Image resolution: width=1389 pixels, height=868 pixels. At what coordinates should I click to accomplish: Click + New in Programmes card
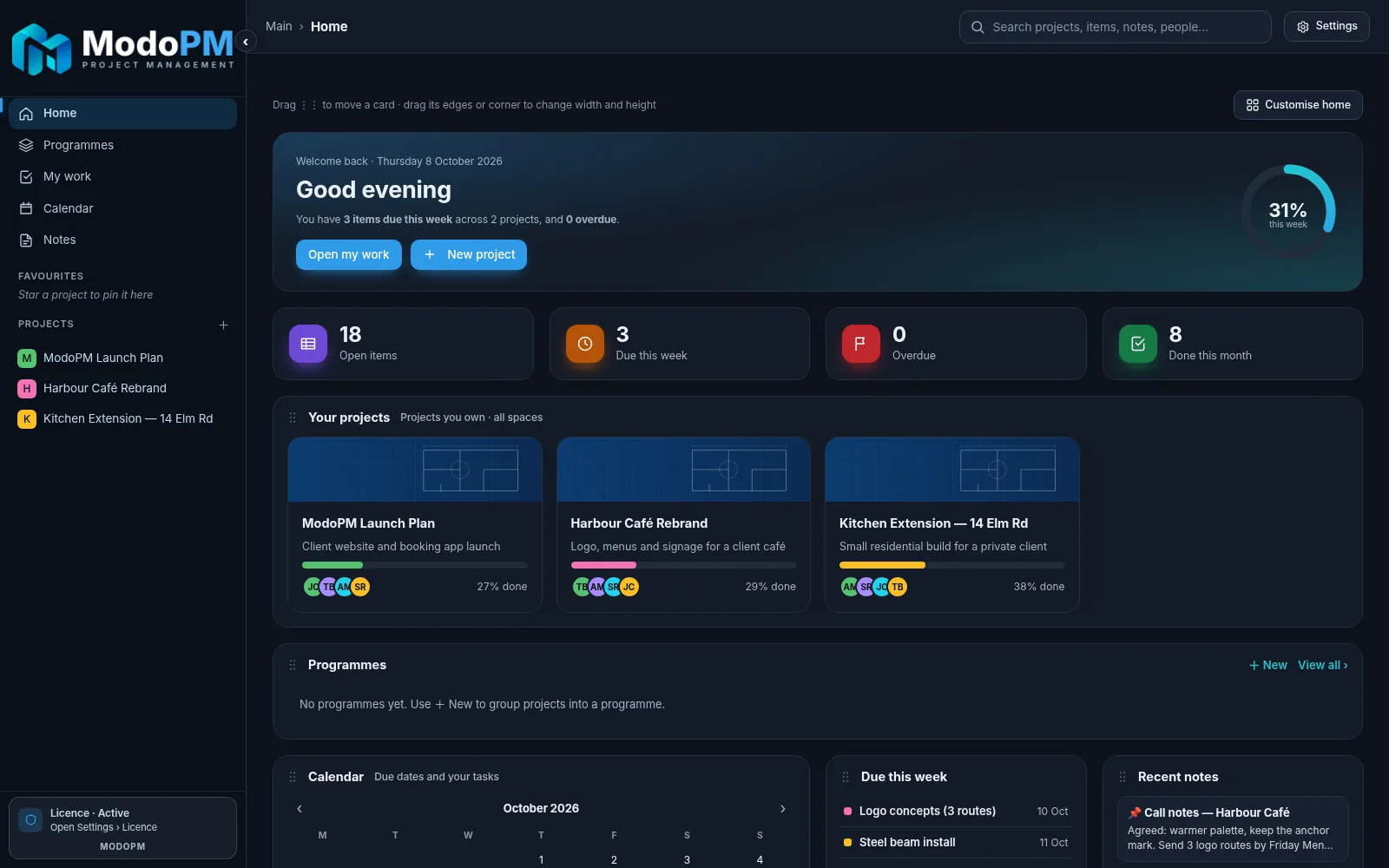[1268, 665]
